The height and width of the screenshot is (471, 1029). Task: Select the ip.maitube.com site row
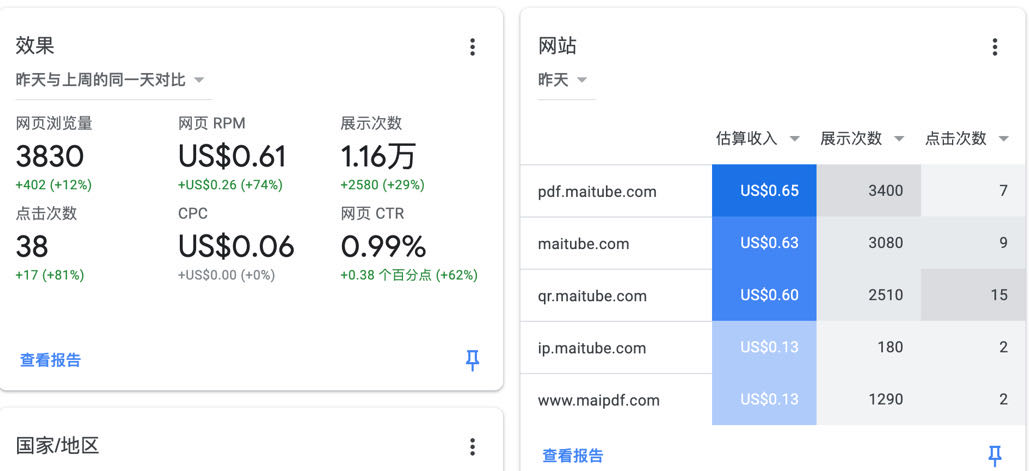[774, 348]
